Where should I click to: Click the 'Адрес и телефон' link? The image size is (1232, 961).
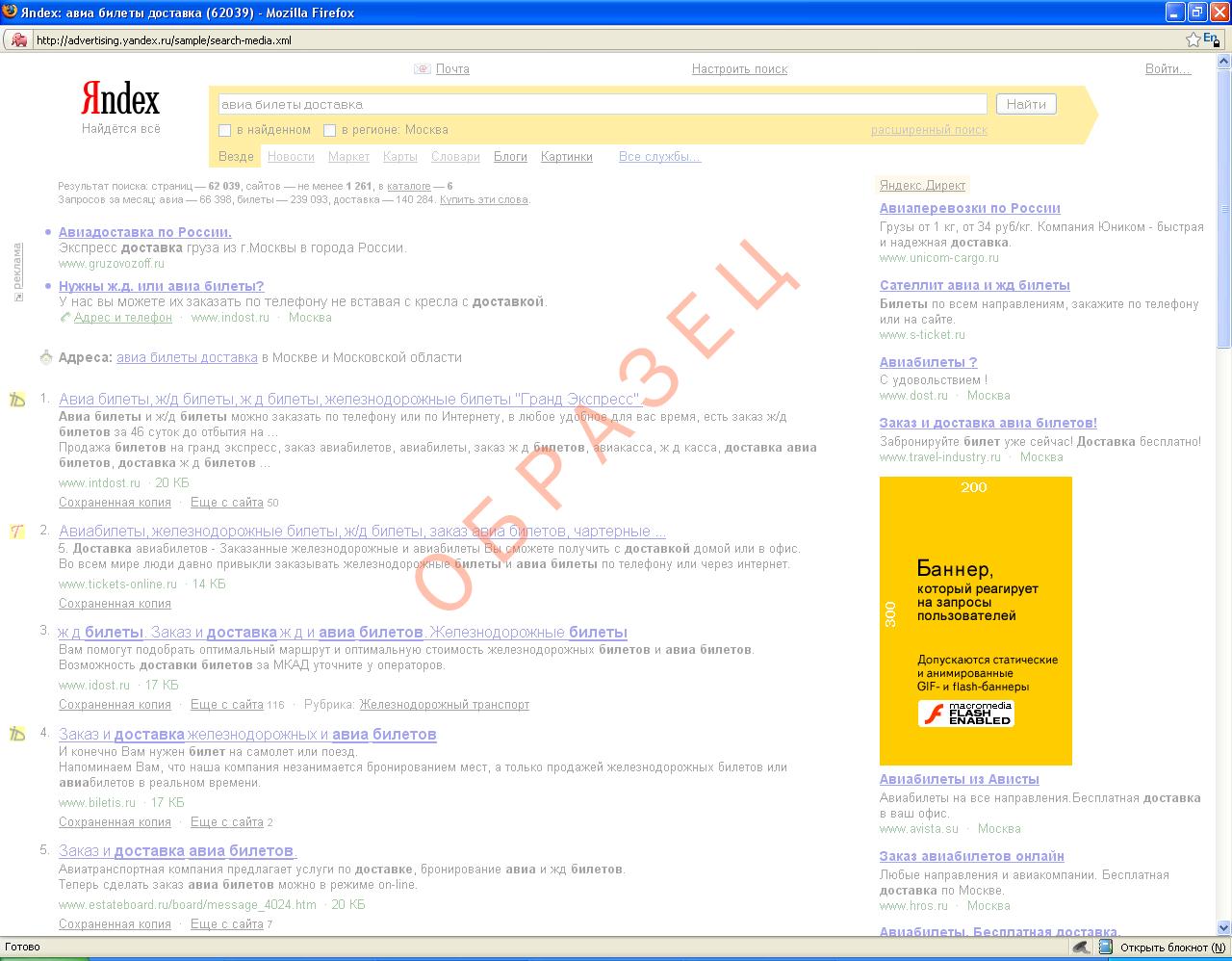pos(123,317)
